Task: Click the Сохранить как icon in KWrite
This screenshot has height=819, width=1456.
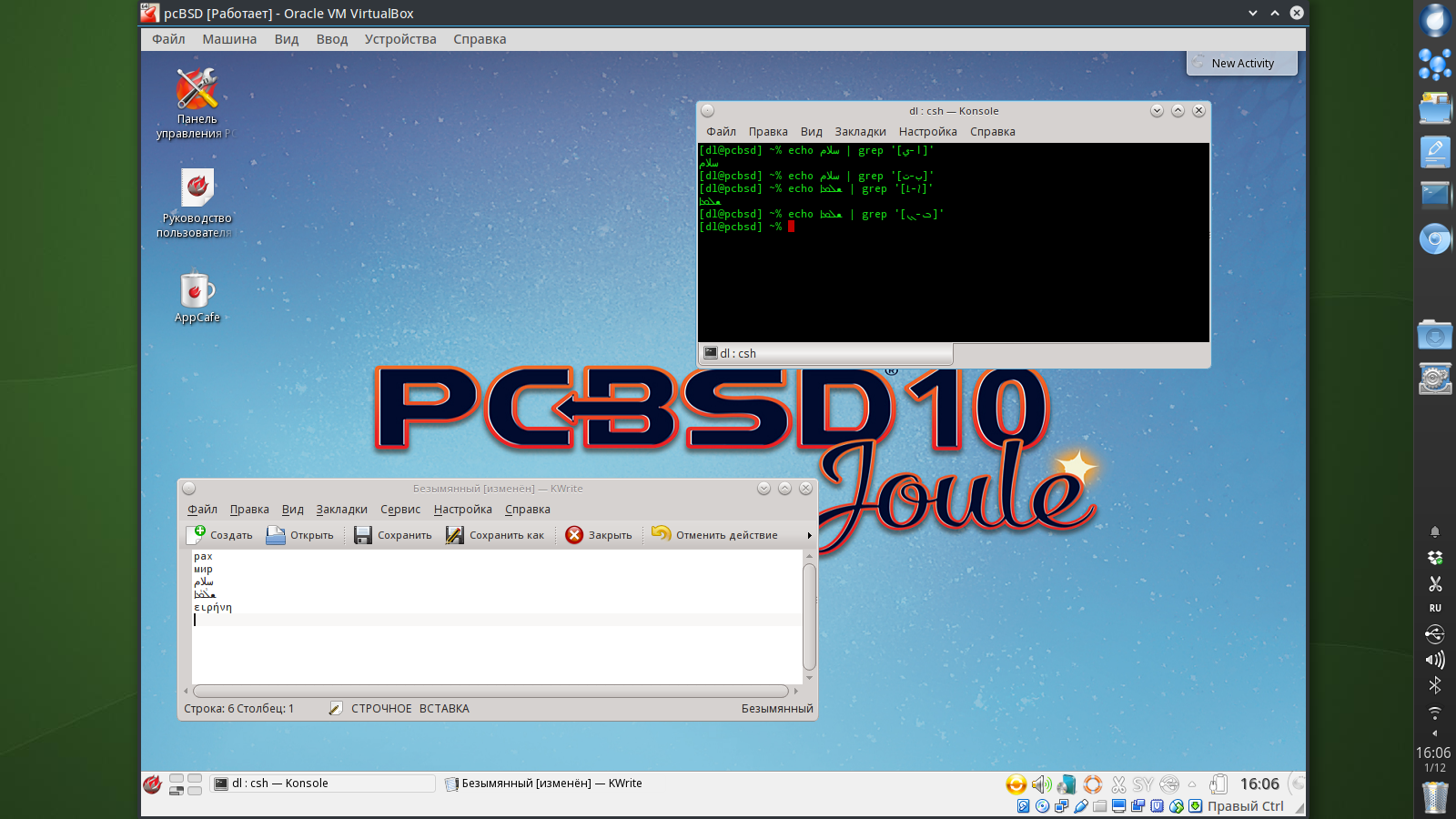Action: (455, 535)
